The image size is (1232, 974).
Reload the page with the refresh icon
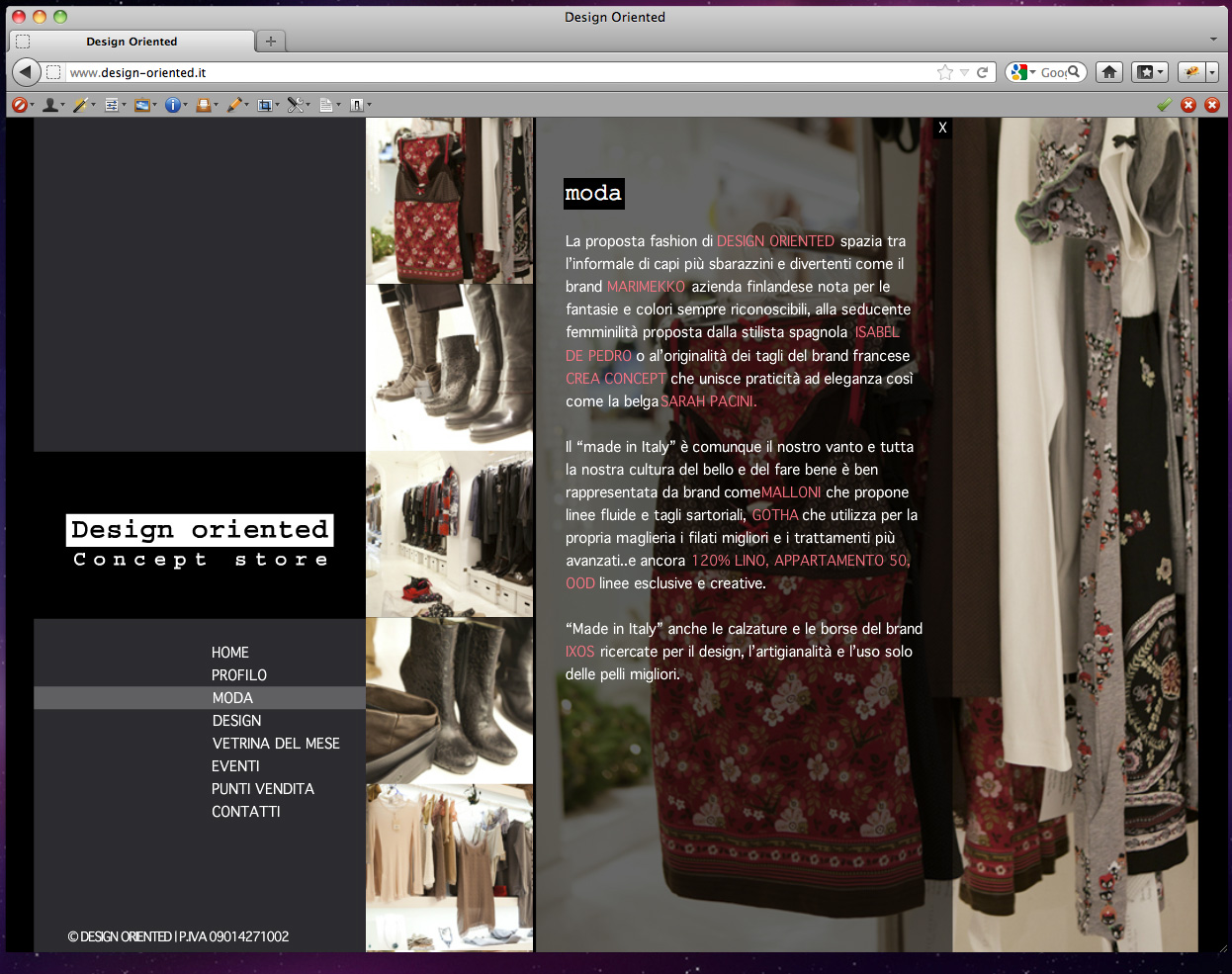tap(983, 72)
